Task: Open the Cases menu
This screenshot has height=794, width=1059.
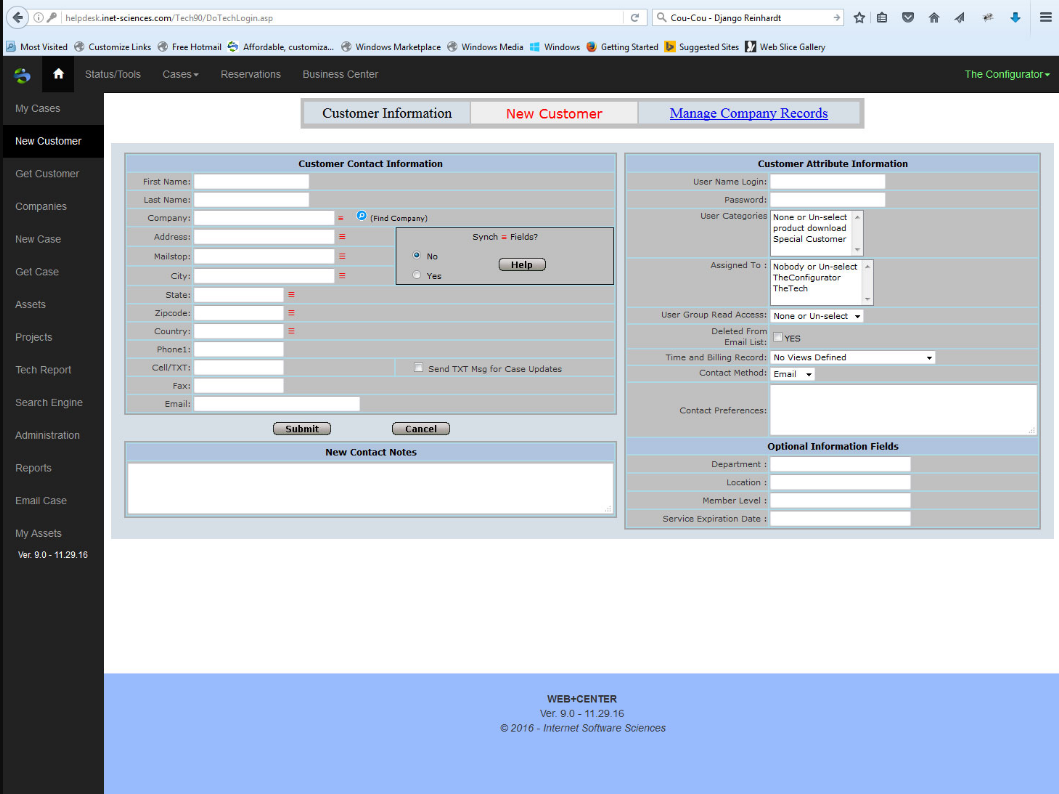Action: [x=181, y=74]
